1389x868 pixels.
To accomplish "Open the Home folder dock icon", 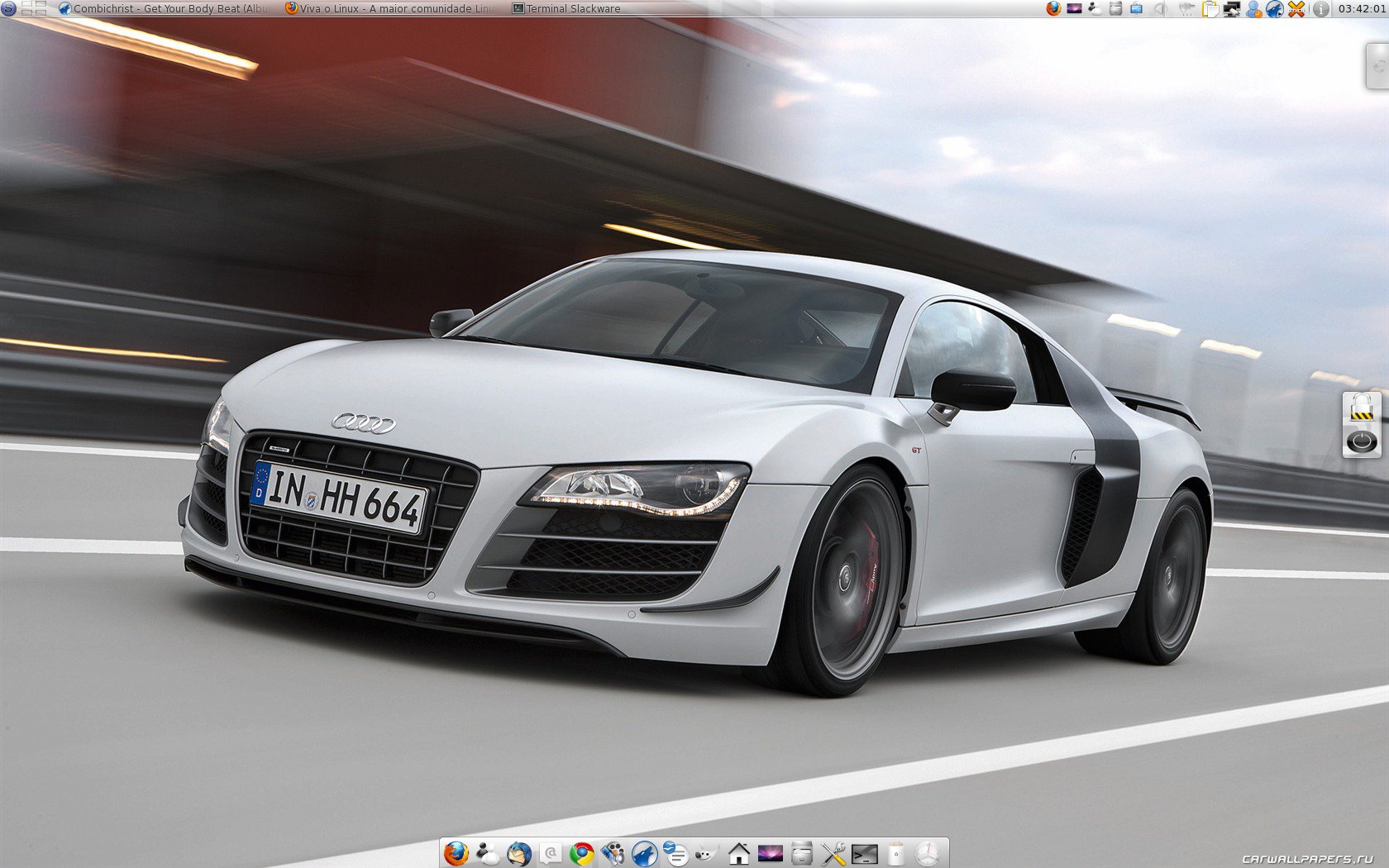I will (738, 853).
